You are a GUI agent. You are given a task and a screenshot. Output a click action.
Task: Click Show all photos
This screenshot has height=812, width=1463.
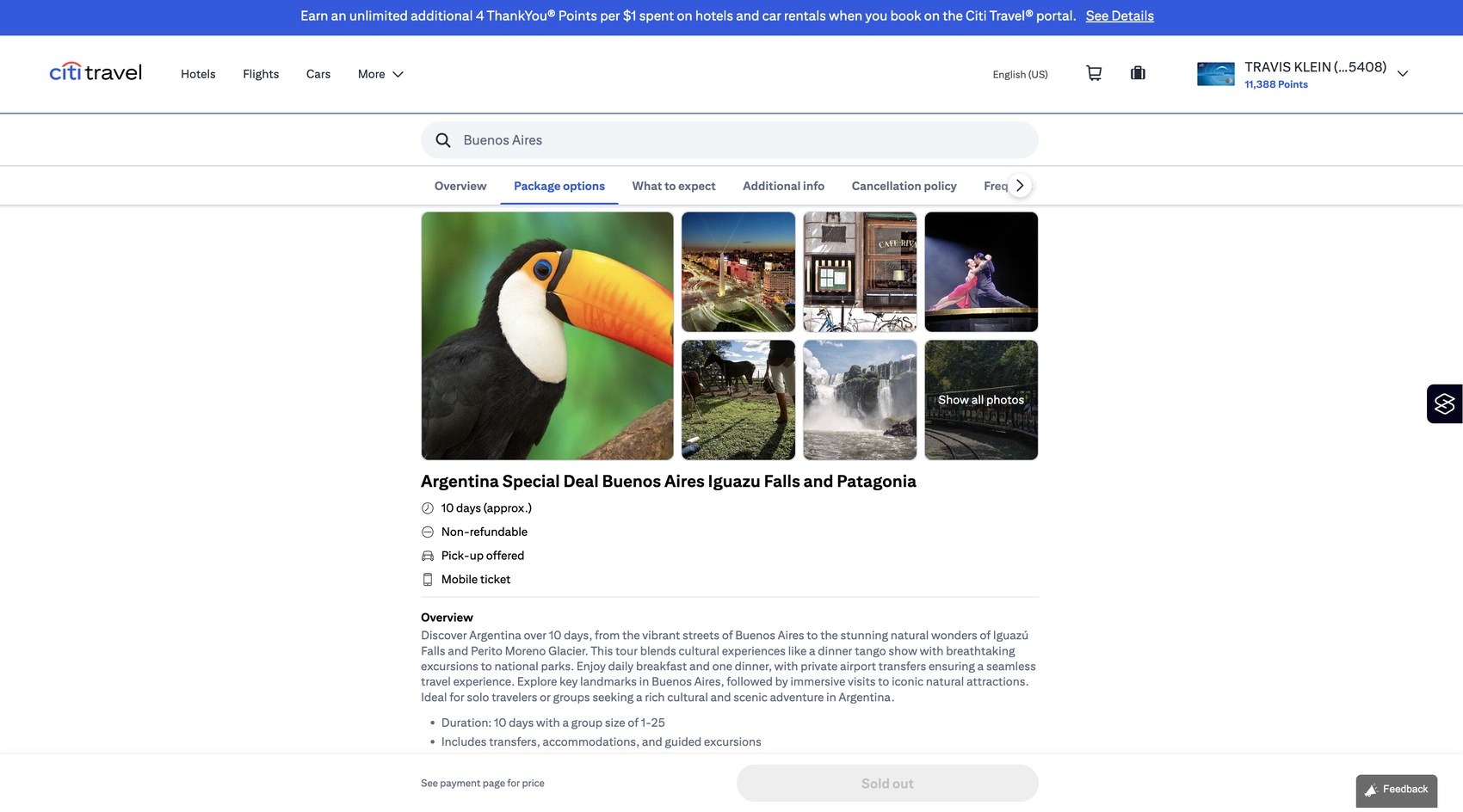[981, 400]
